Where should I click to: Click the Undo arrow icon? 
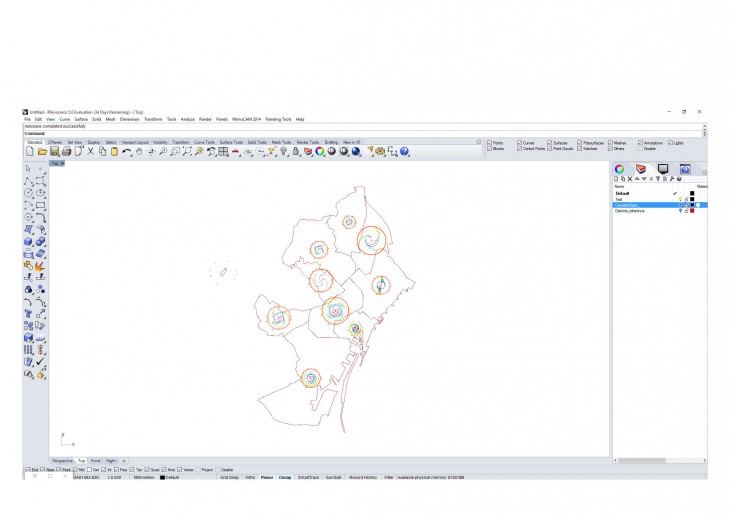coord(126,152)
